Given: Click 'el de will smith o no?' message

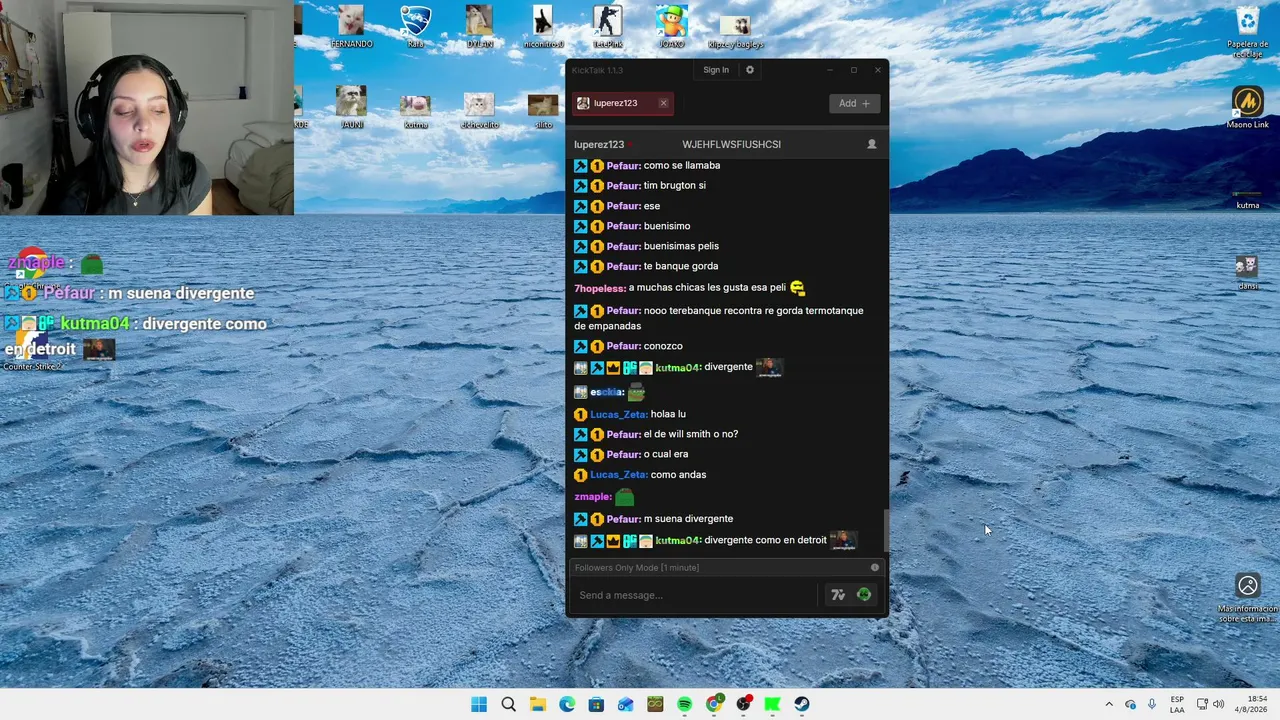Looking at the screenshot, I should tap(691, 434).
